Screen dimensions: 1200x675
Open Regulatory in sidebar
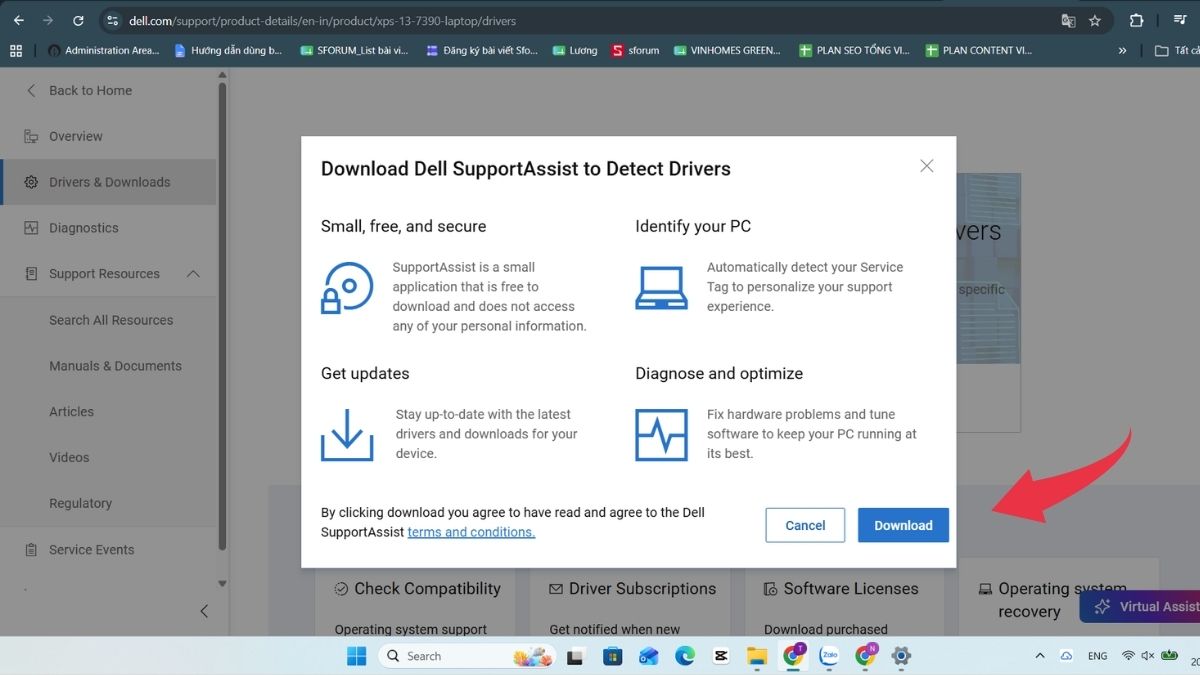[80, 504]
